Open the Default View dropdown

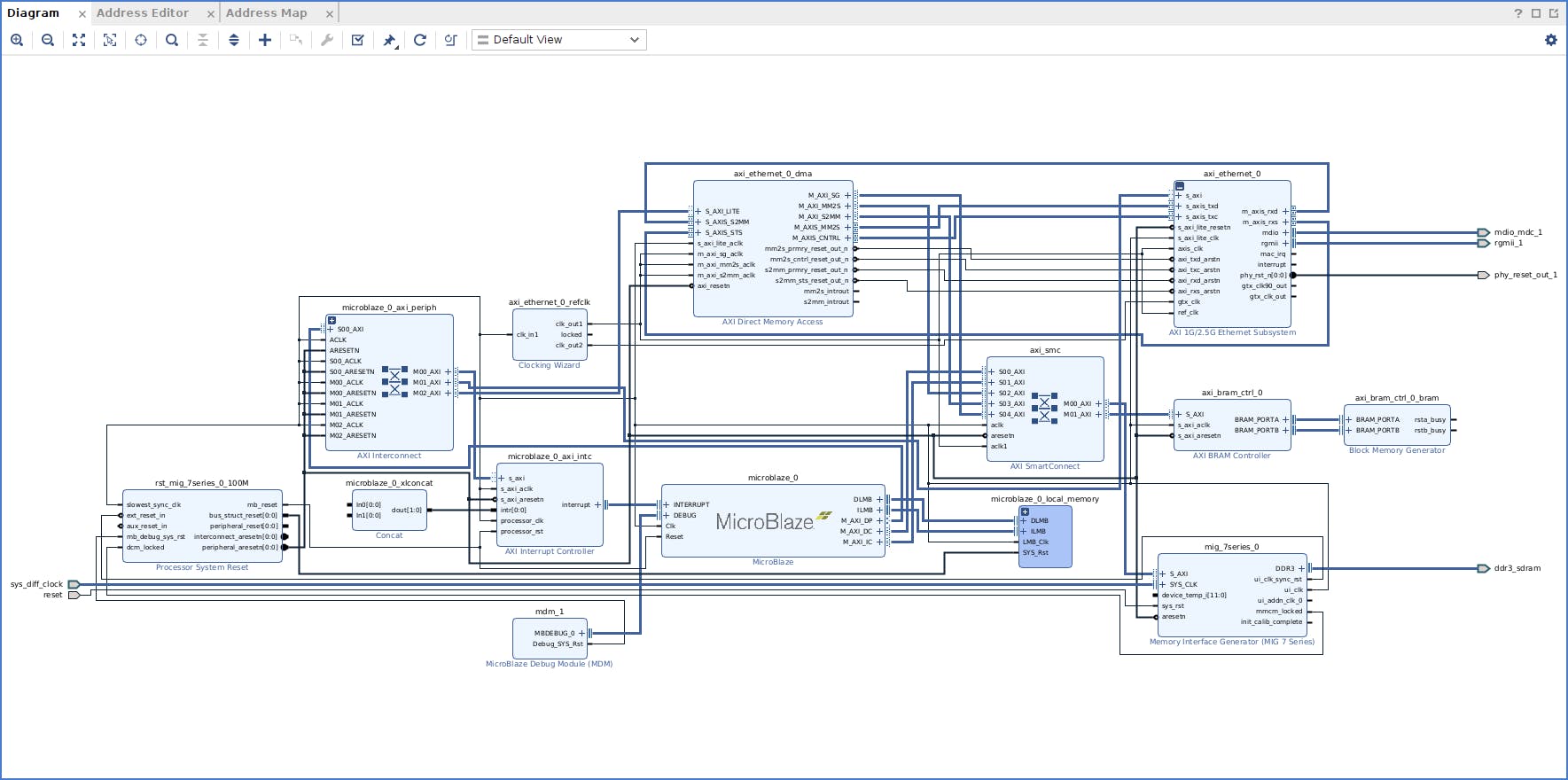(x=559, y=40)
